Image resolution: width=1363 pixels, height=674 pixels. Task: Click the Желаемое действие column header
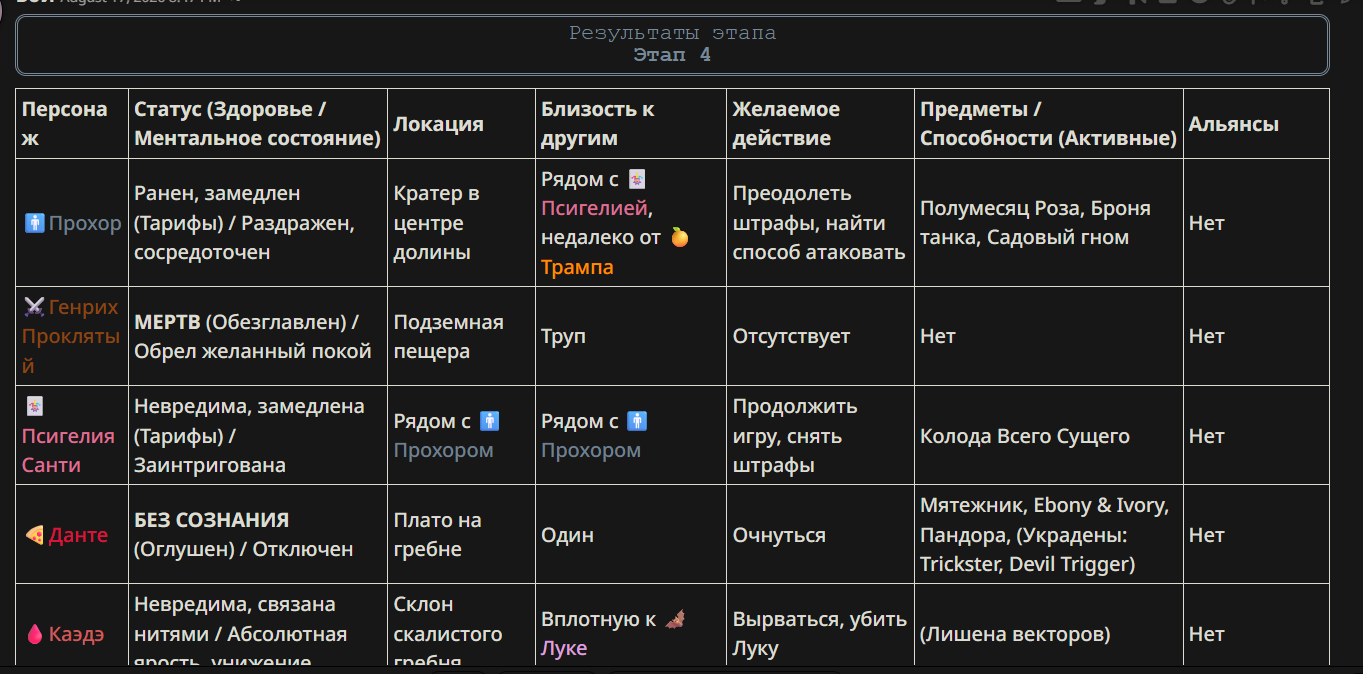coord(786,124)
